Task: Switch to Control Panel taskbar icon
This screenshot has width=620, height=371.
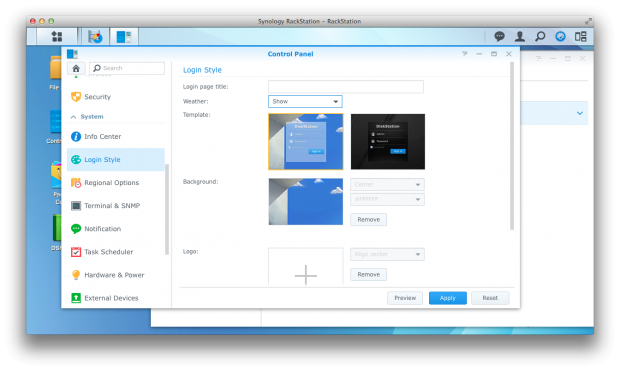Action: click(124, 37)
